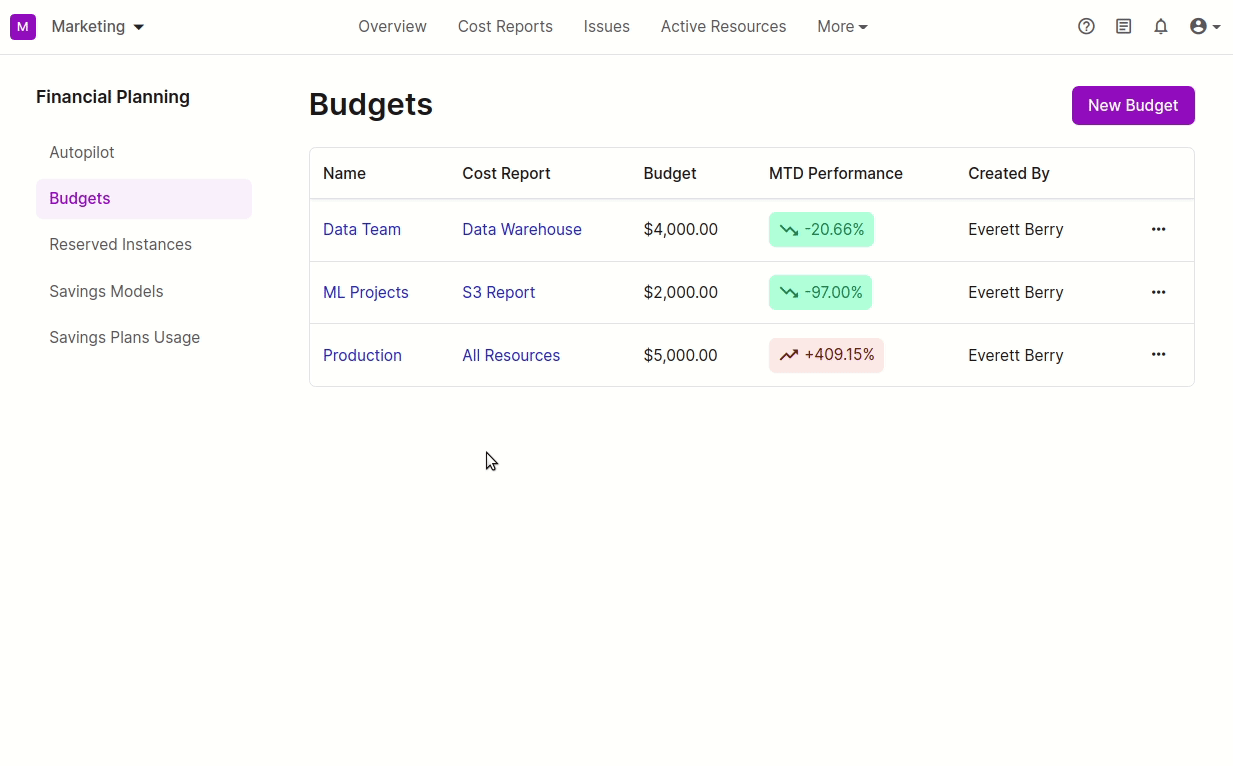
Task: Click the New Budget button
Action: 1132,105
